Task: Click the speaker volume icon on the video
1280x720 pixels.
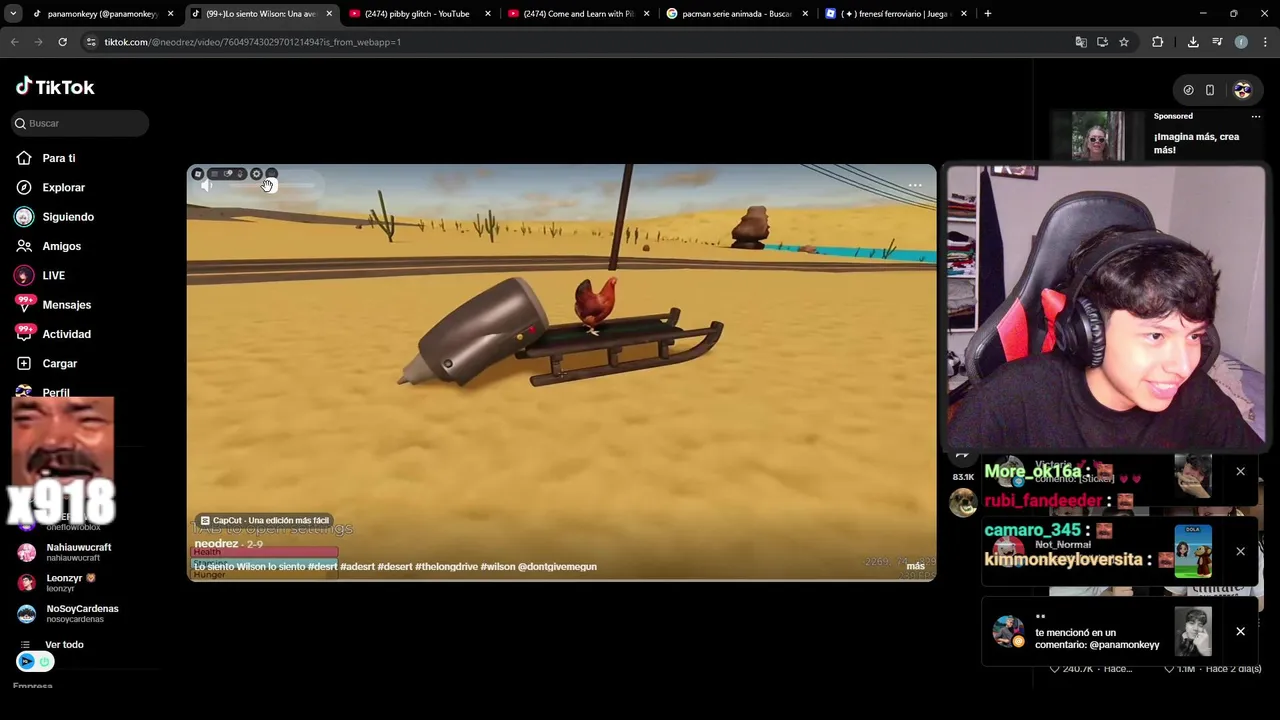Action: 206,186
